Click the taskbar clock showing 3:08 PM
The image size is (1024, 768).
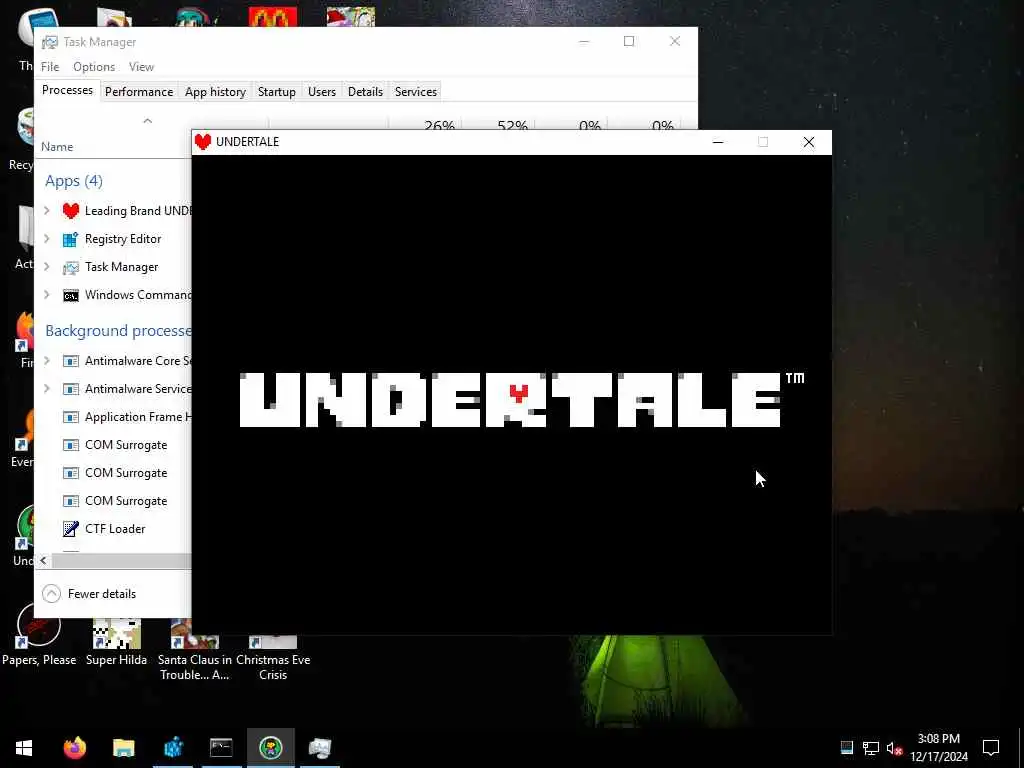point(938,748)
